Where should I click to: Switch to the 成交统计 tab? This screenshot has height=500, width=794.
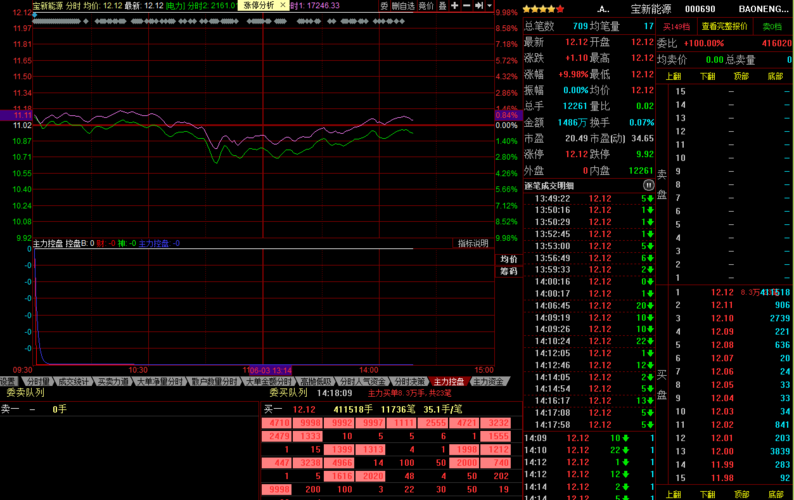click(73, 381)
